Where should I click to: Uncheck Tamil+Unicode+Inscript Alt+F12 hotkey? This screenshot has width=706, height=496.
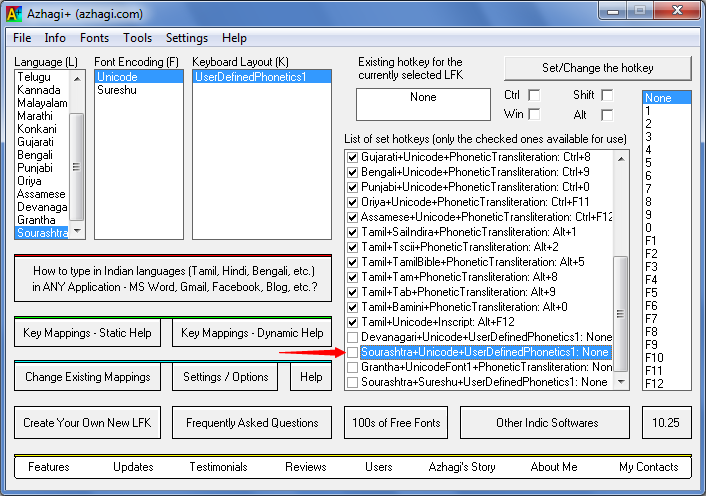pos(353,322)
